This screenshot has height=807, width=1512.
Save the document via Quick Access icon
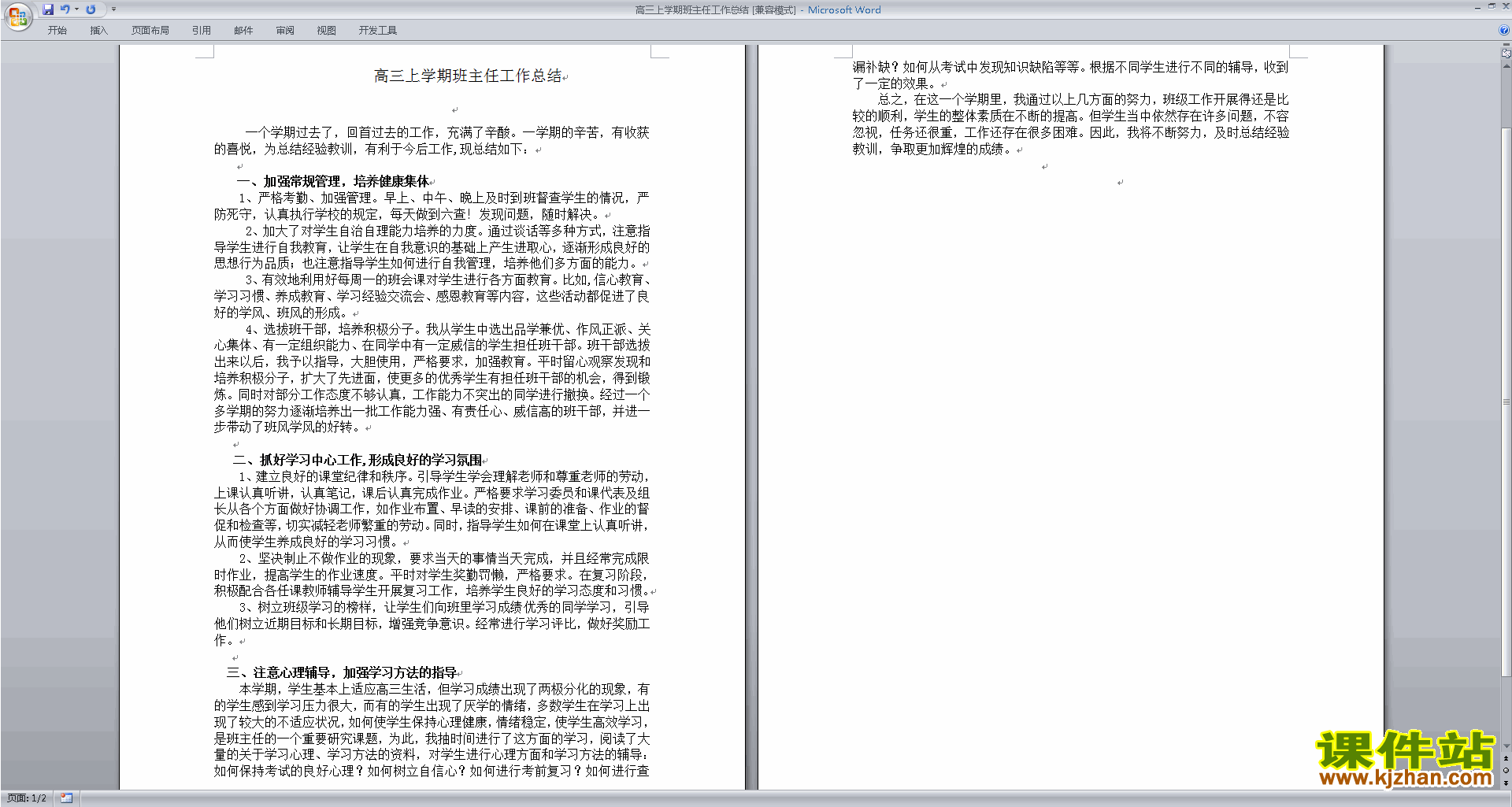[48, 9]
